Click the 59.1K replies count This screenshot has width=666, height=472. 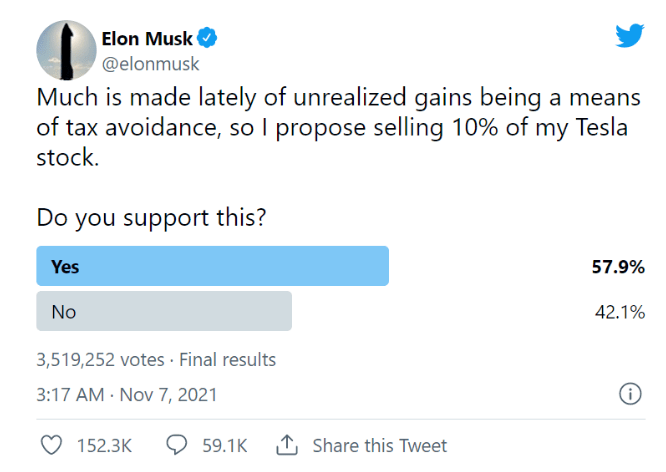[225, 445]
